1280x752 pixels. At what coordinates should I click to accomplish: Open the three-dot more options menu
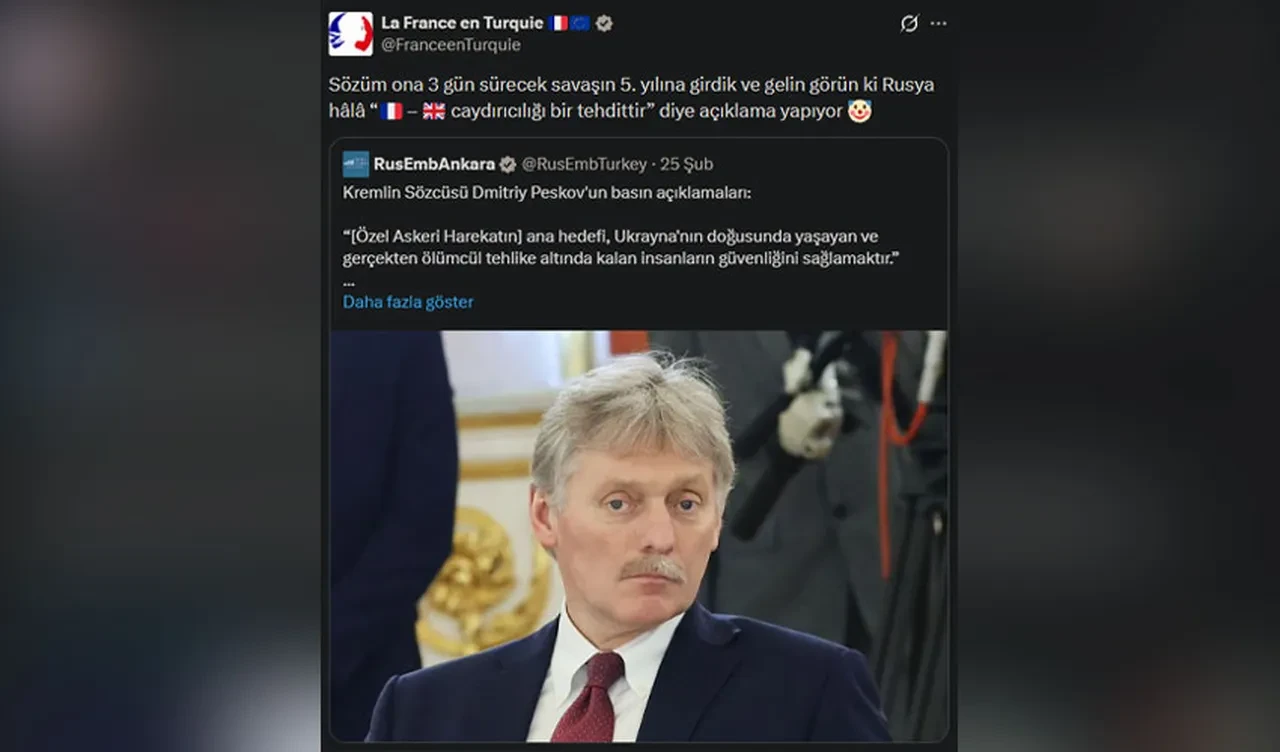(x=938, y=24)
